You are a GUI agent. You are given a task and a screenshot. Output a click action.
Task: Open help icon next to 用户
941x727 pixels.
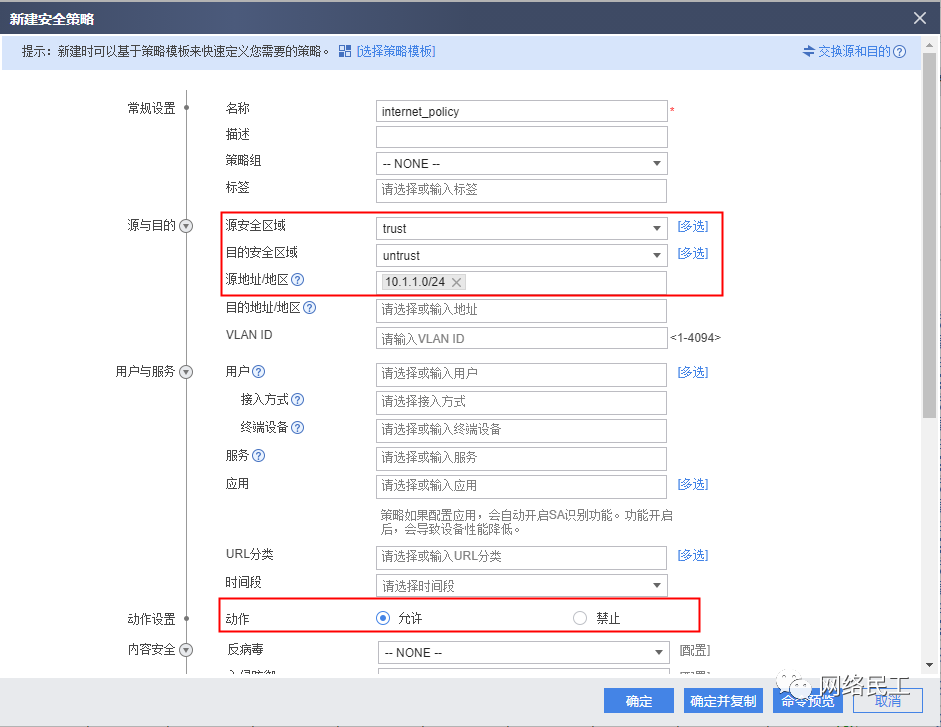click(x=258, y=372)
